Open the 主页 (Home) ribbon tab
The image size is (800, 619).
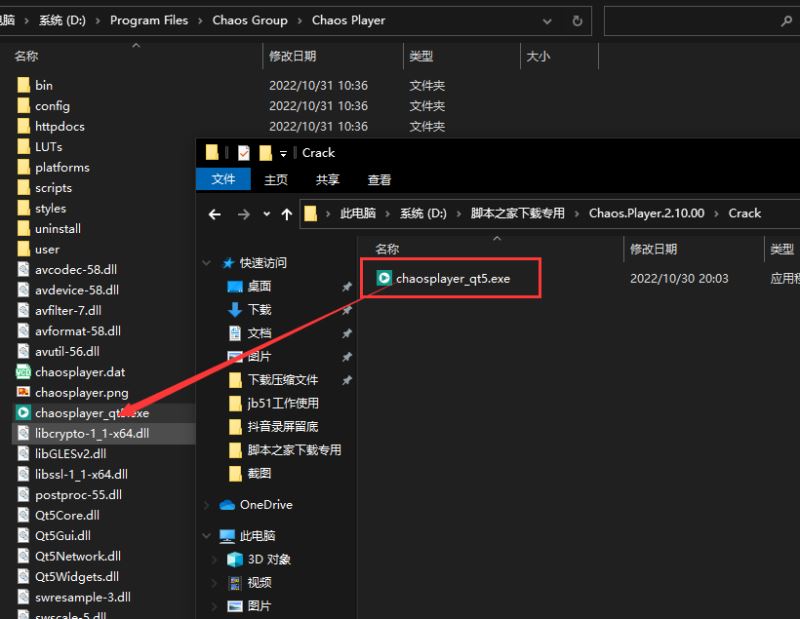click(x=276, y=180)
